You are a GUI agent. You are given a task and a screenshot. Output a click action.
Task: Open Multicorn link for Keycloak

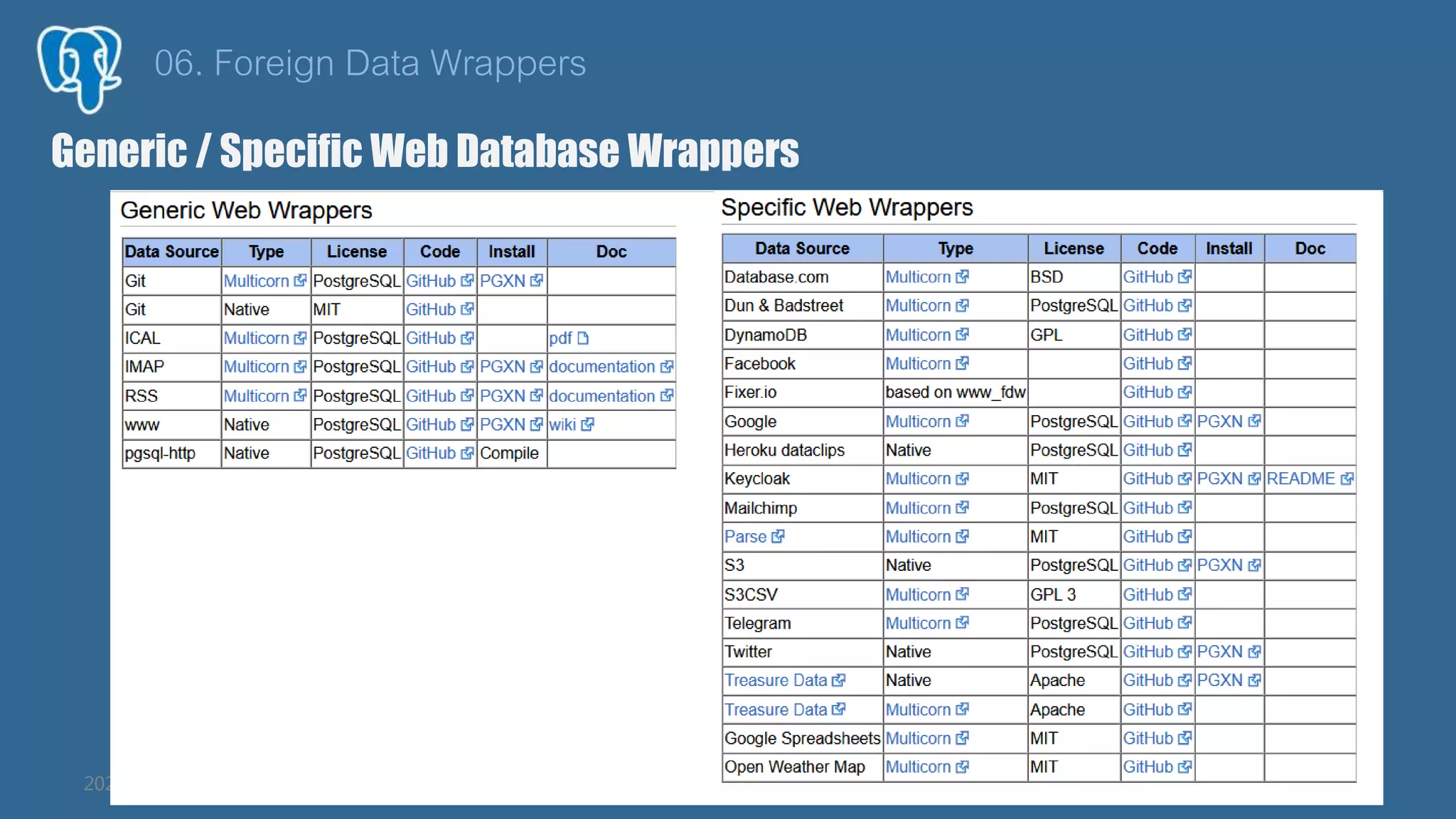click(927, 479)
